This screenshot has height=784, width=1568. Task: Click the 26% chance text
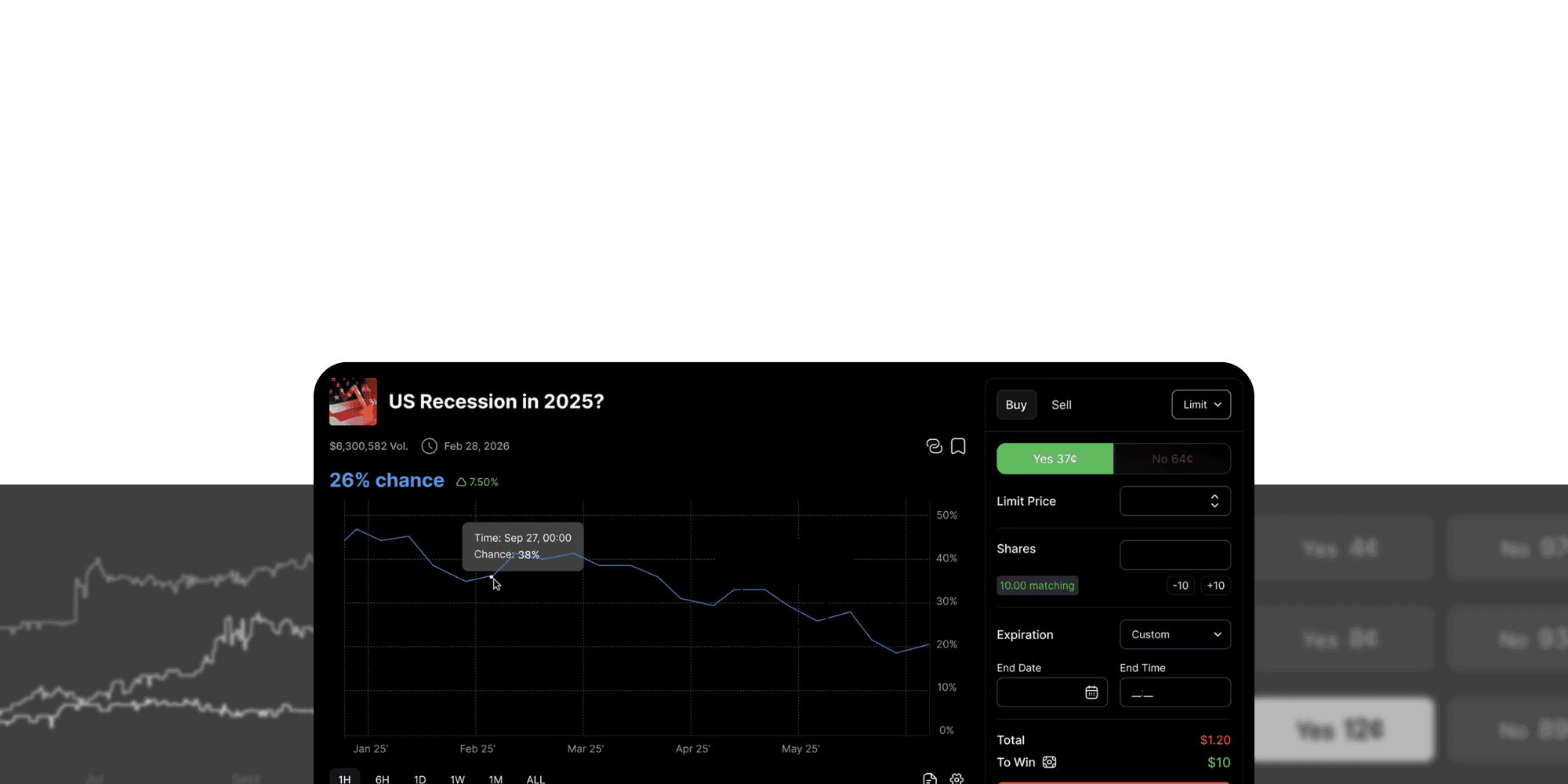pos(387,480)
